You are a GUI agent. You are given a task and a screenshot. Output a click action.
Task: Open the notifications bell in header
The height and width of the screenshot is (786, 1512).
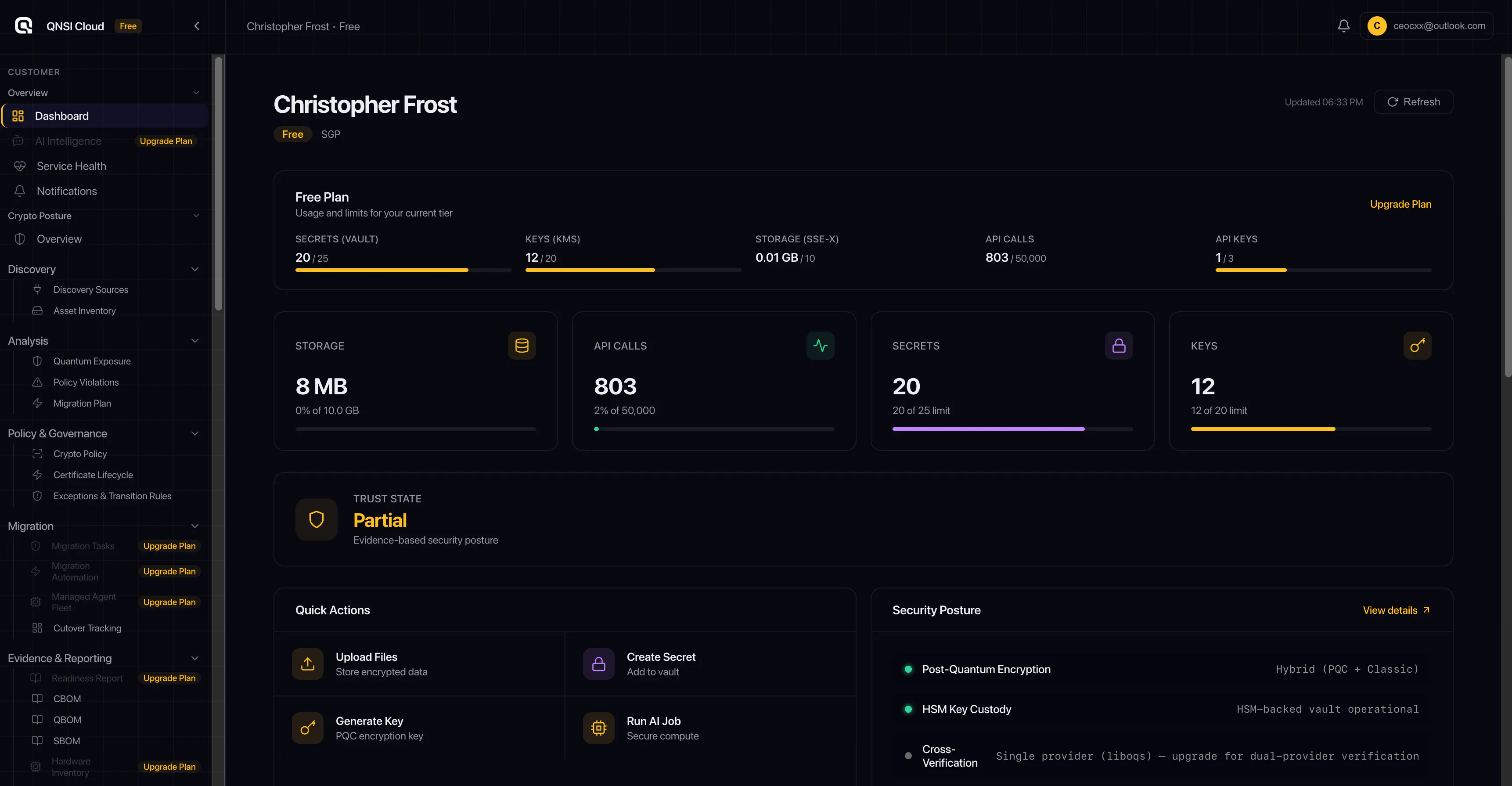1343,26
